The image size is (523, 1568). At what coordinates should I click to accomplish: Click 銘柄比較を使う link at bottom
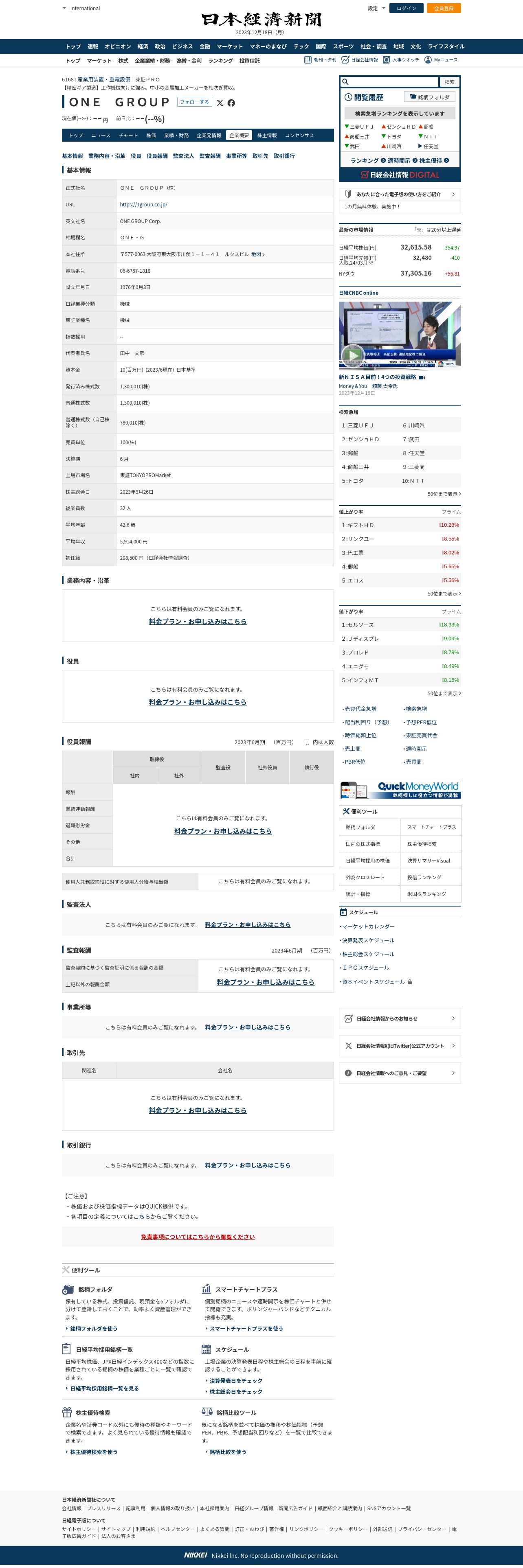(228, 1452)
